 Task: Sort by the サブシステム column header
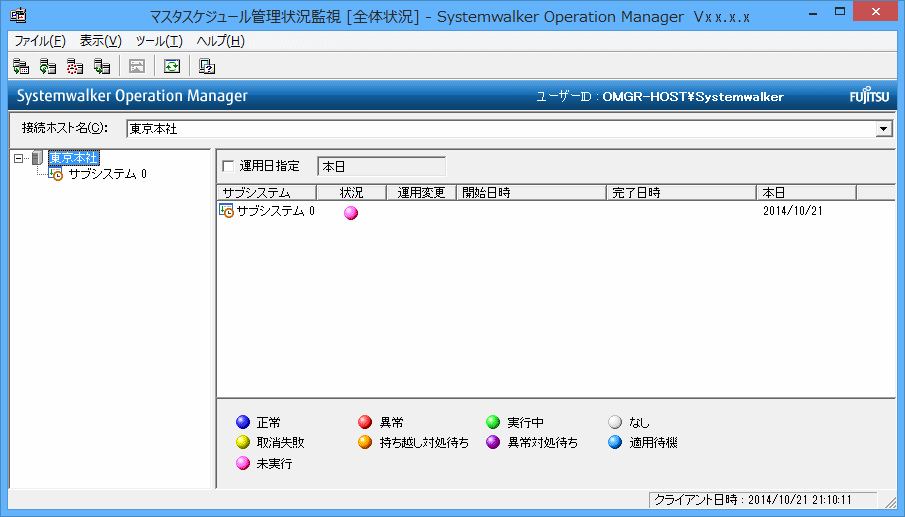click(267, 193)
